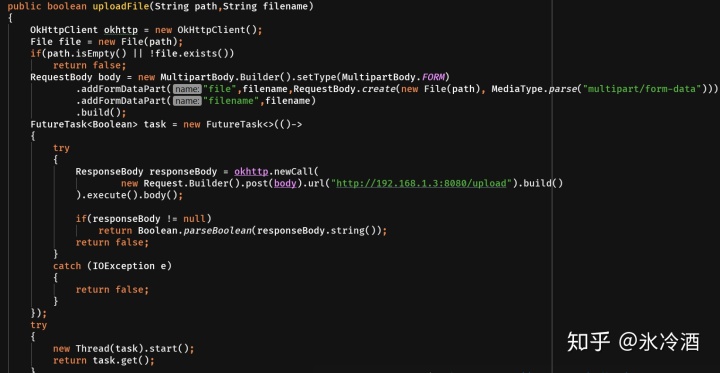Select the "multipart/form-data" string
The height and width of the screenshot is (373, 720).
point(642,89)
